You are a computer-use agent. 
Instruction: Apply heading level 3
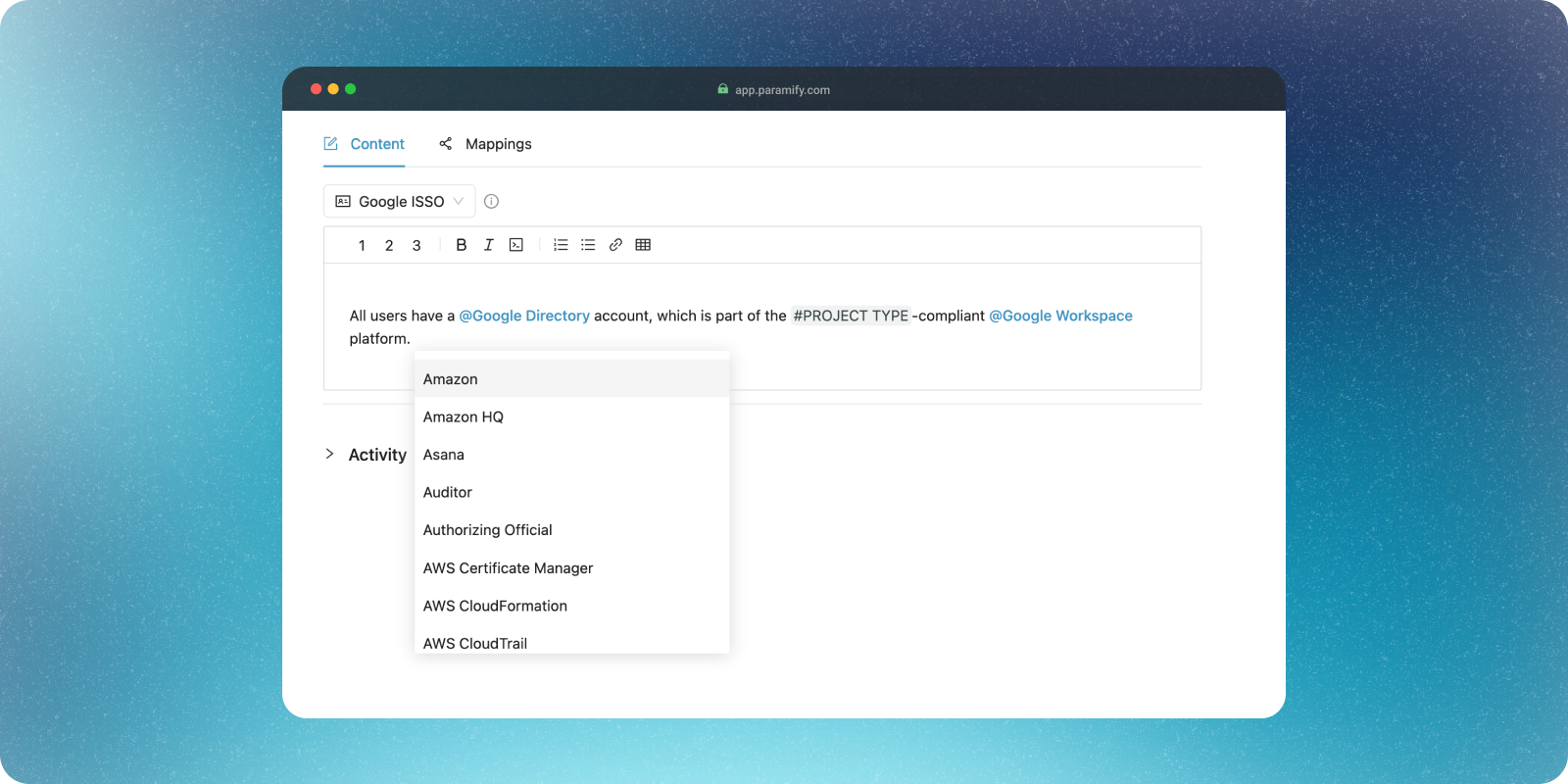pyautogui.click(x=416, y=245)
